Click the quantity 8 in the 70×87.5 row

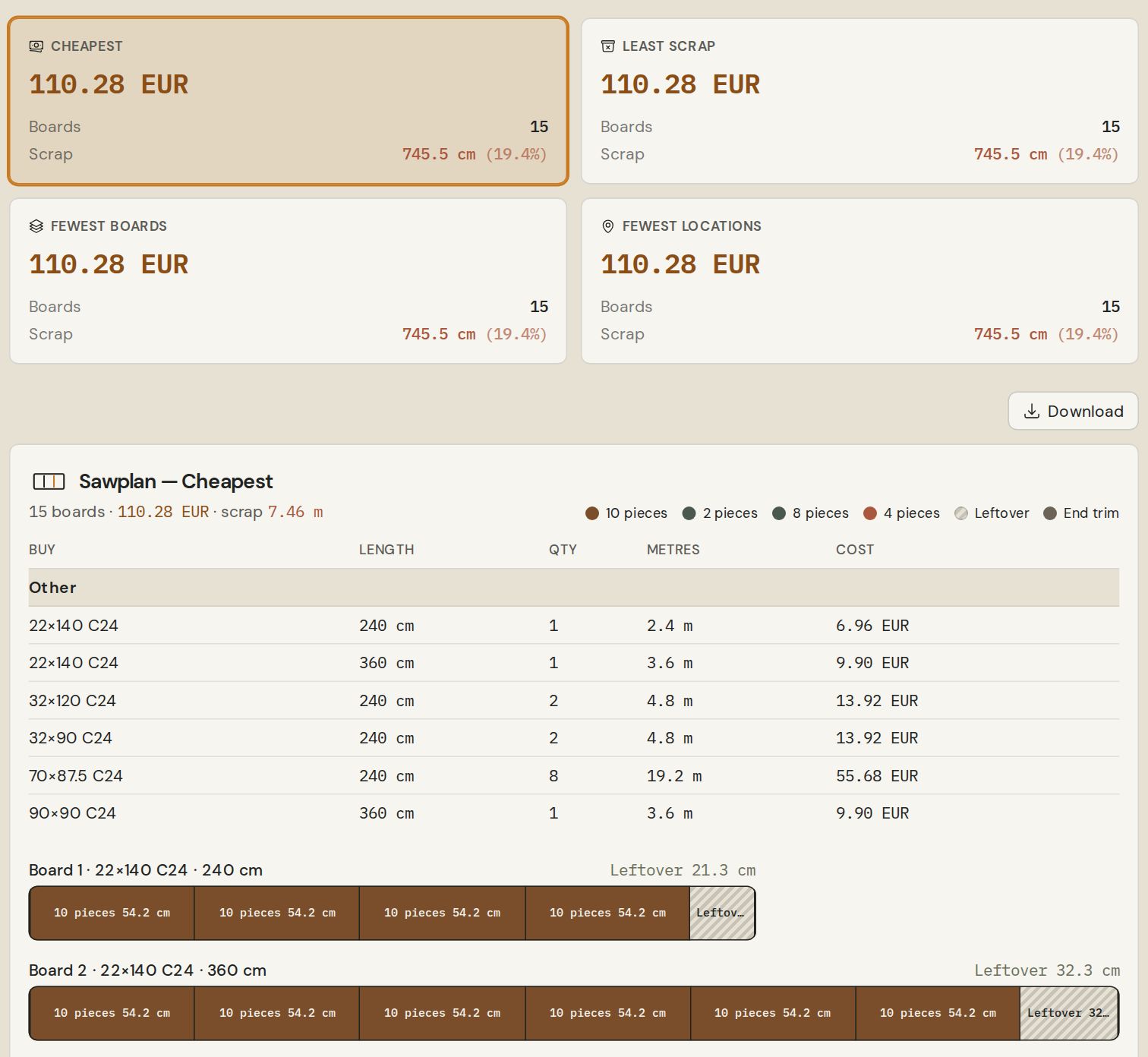(553, 776)
